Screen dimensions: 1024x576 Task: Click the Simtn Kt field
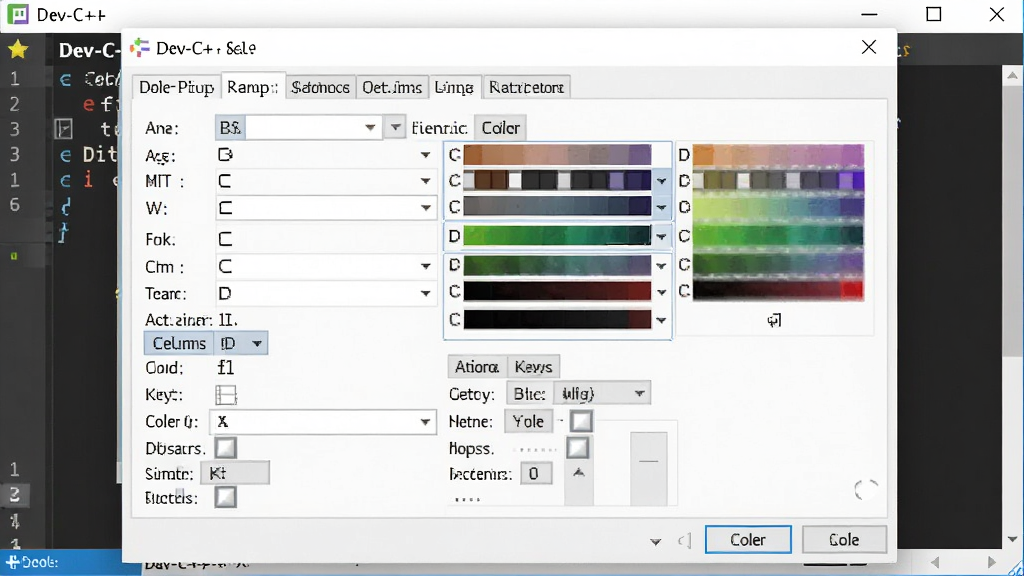(x=235, y=473)
